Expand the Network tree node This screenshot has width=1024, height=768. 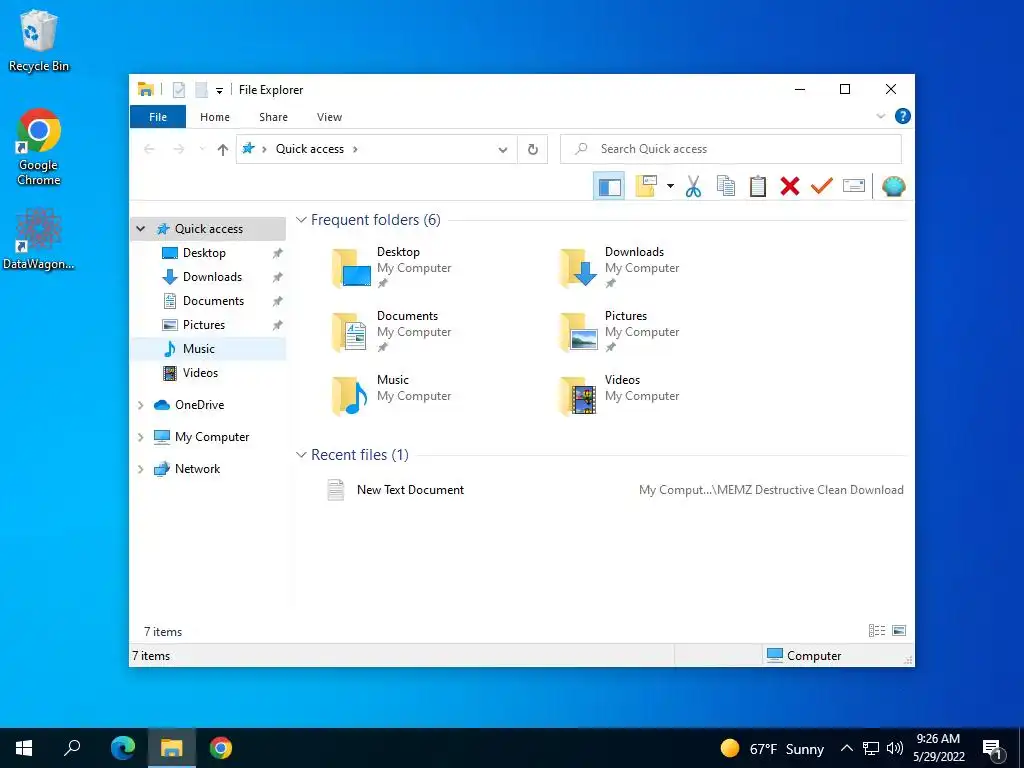coord(140,470)
